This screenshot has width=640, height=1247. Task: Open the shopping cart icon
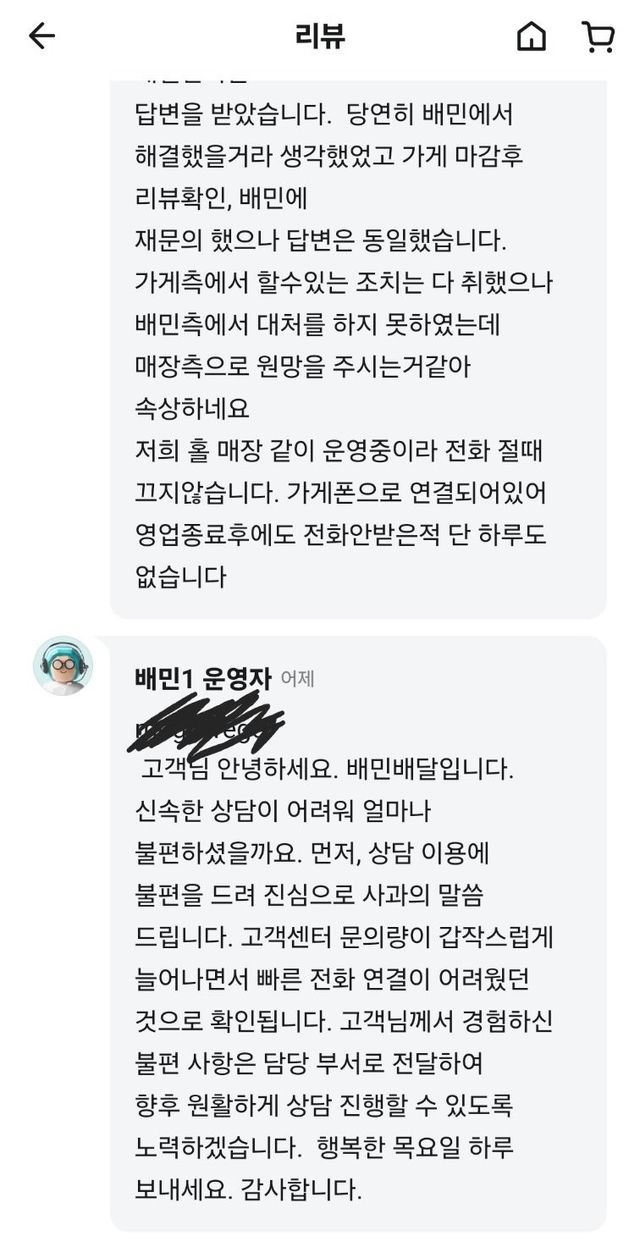(x=597, y=37)
